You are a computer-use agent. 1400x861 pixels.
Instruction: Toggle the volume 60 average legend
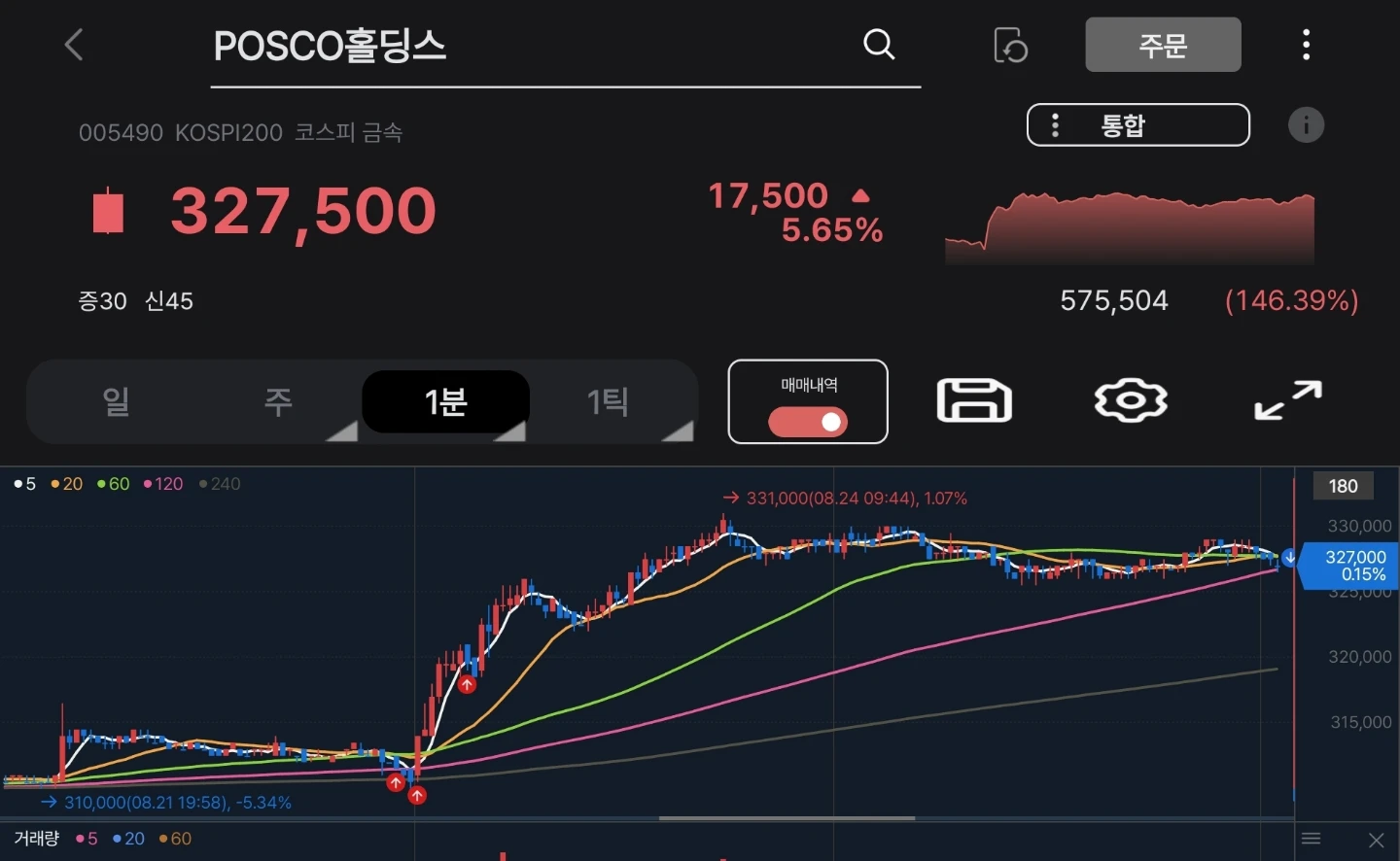[175, 839]
